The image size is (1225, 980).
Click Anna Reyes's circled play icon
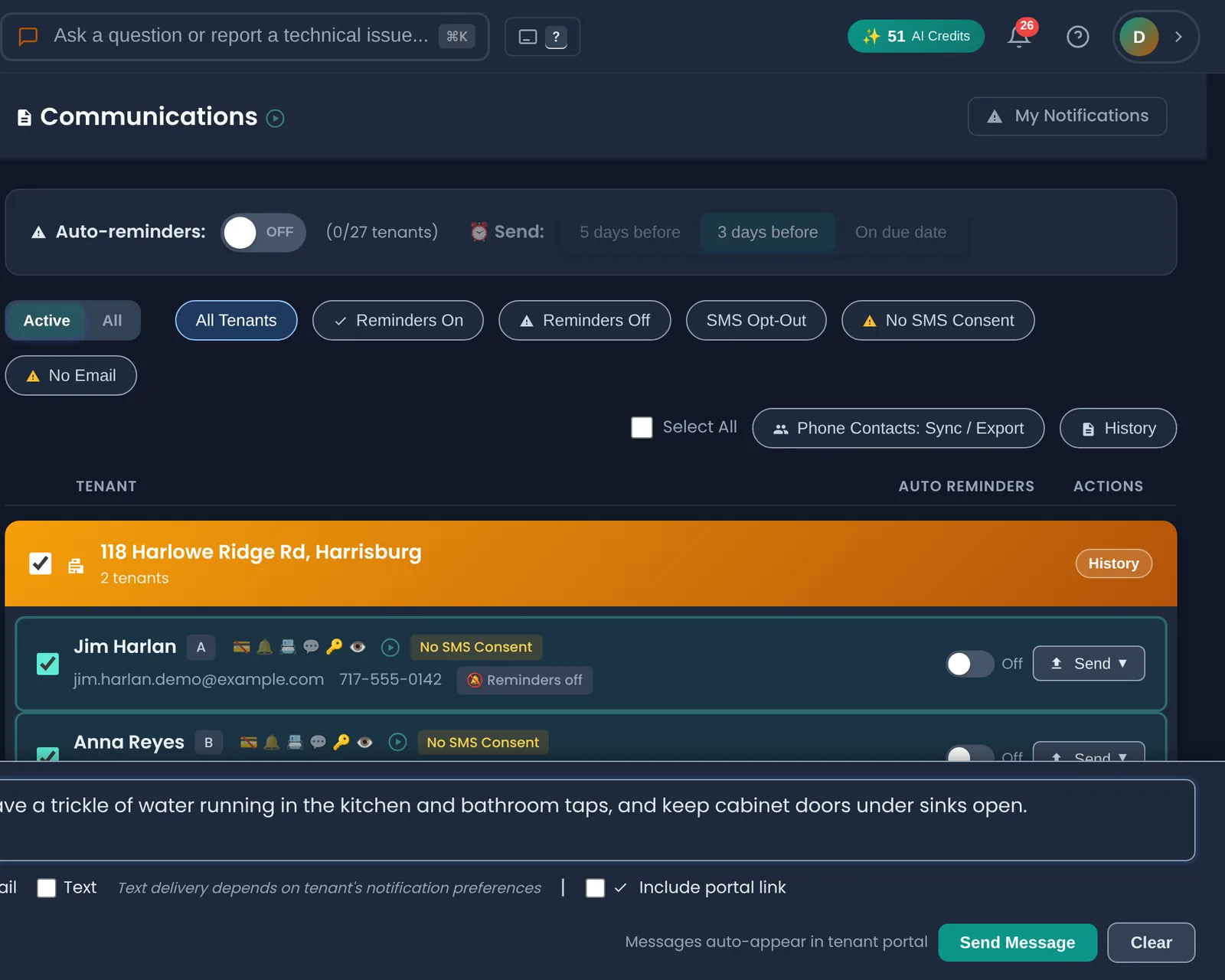[397, 742]
